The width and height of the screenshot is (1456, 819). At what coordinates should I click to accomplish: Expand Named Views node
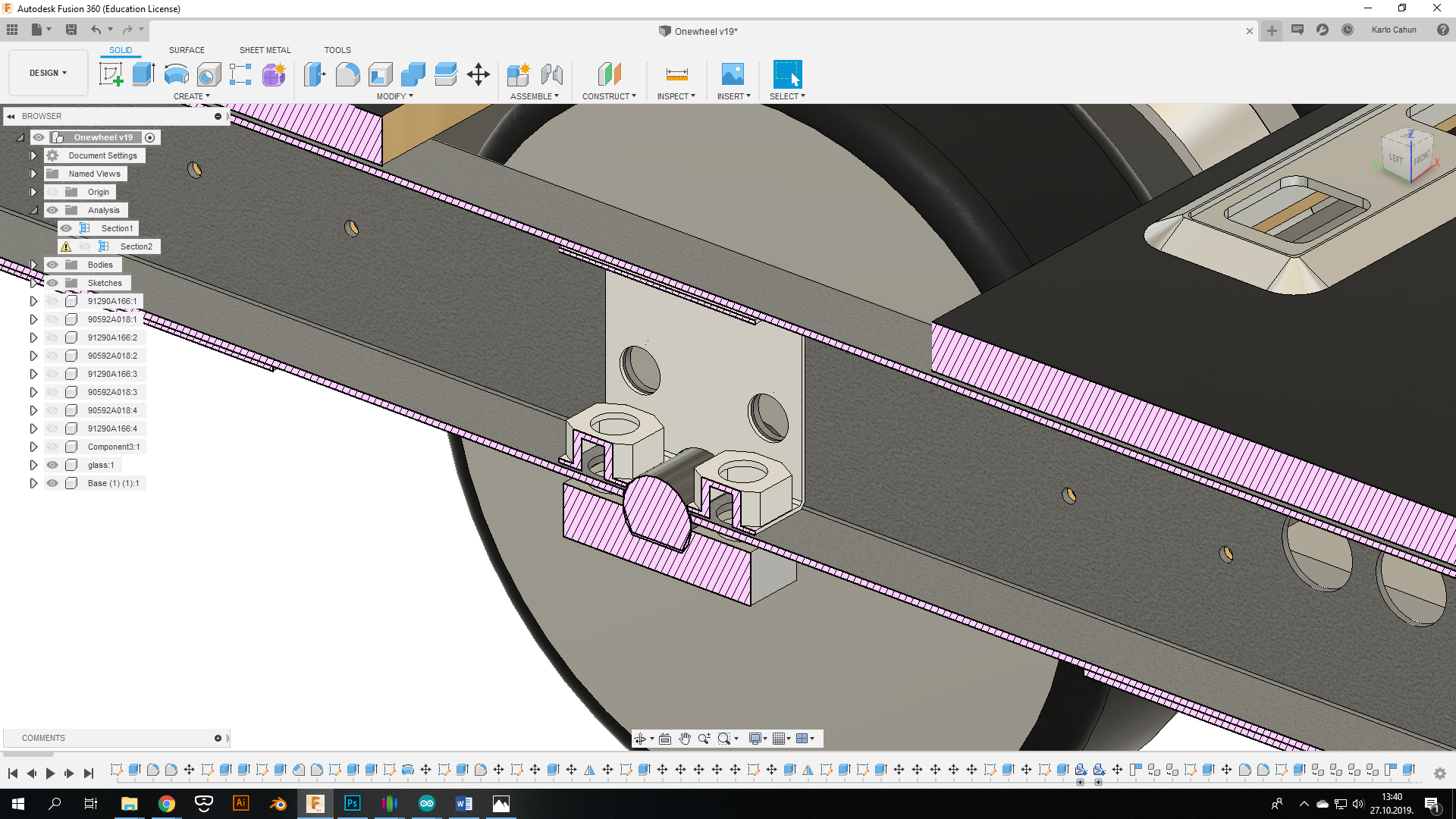tap(33, 174)
